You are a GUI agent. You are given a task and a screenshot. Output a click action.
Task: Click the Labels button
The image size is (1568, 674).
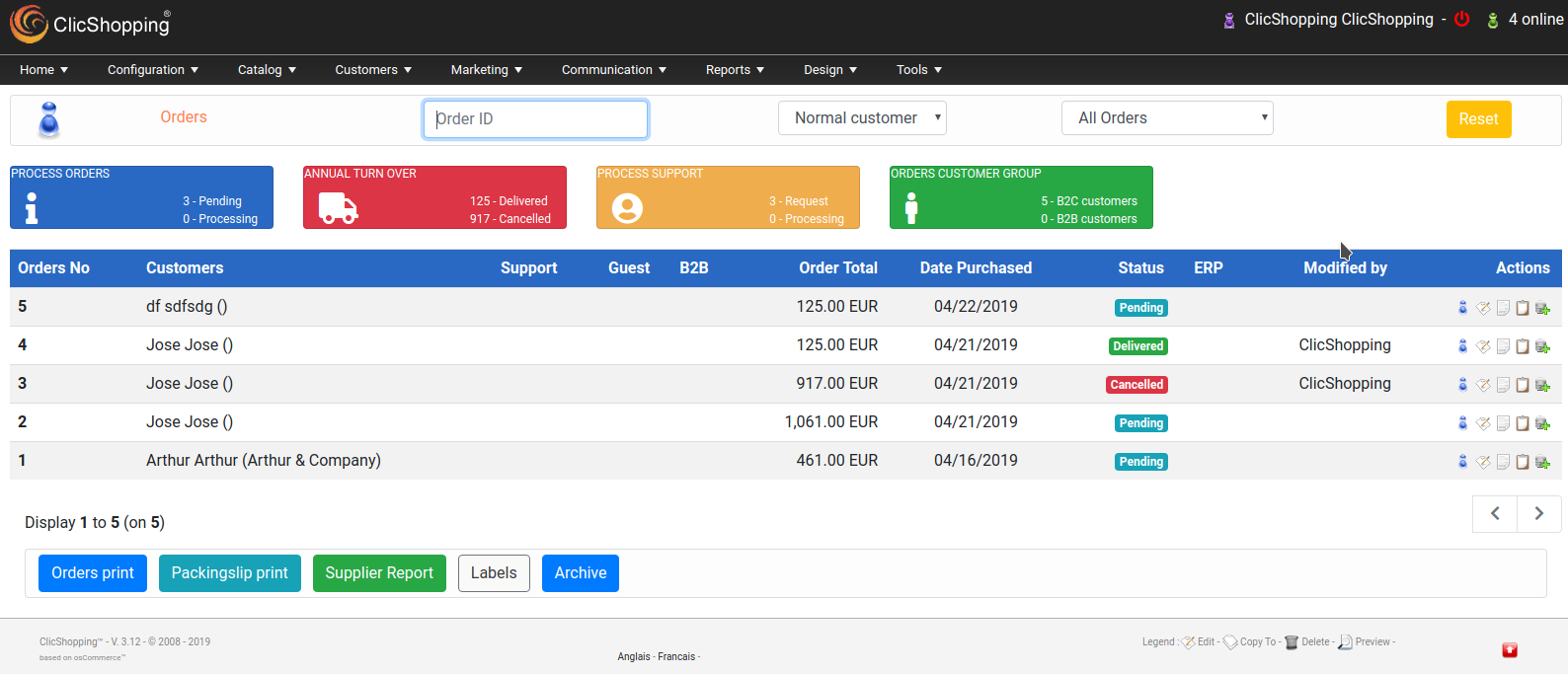coord(494,573)
